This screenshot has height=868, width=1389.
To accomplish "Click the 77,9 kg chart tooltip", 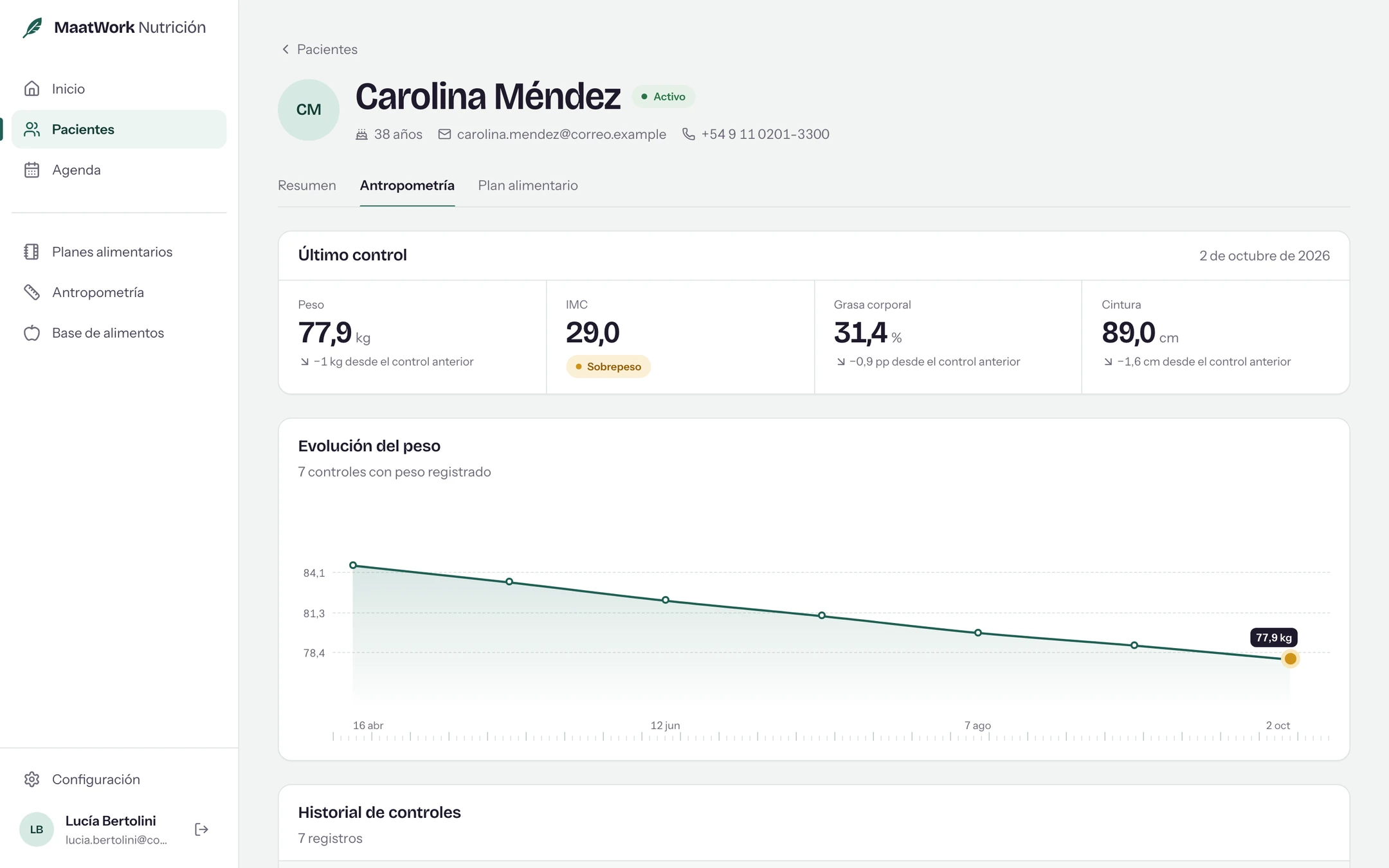I will click(x=1274, y=637).
